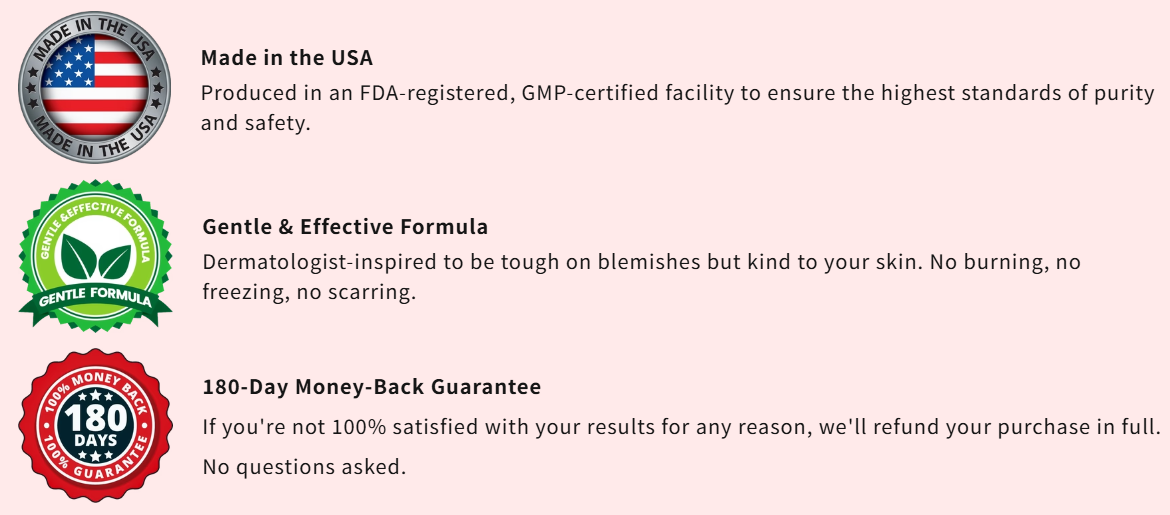Select the "180-Day Money-Back Guarantee" heading
Screen dimensions: 1170x515
coord(372,387)
